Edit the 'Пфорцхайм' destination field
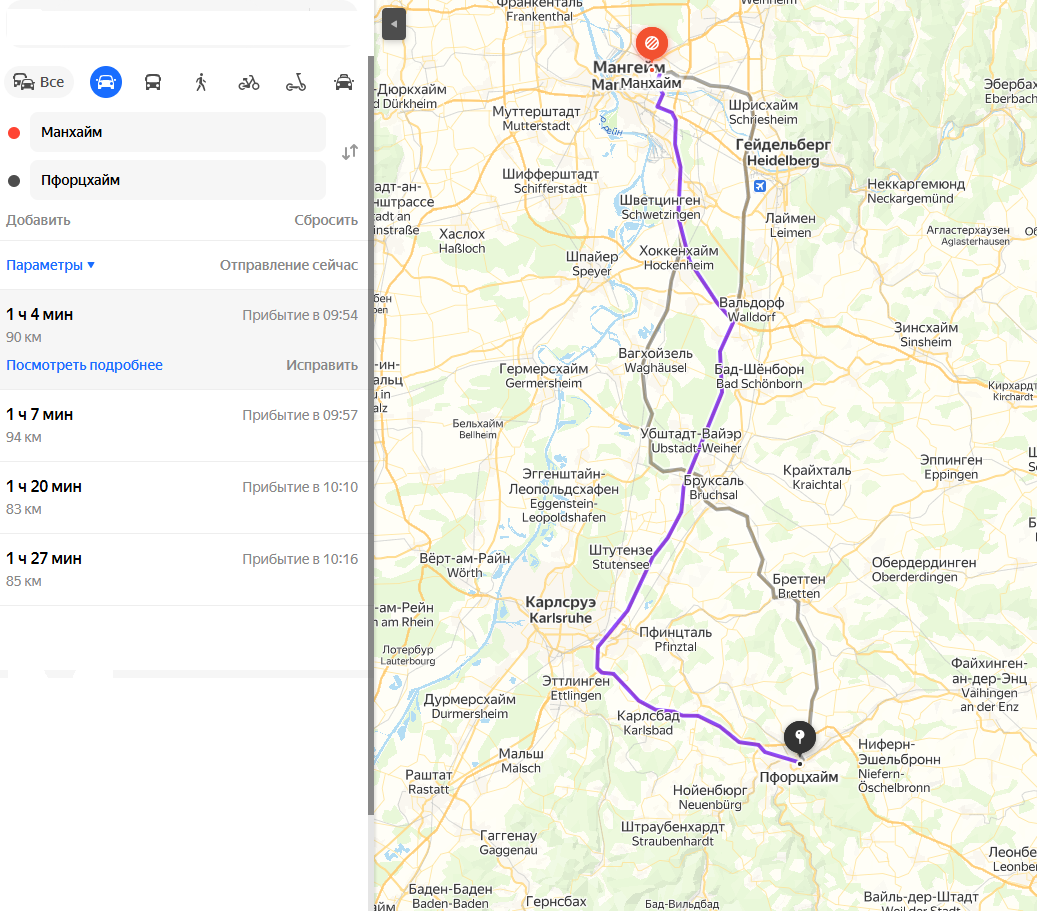 click(178, 180)
